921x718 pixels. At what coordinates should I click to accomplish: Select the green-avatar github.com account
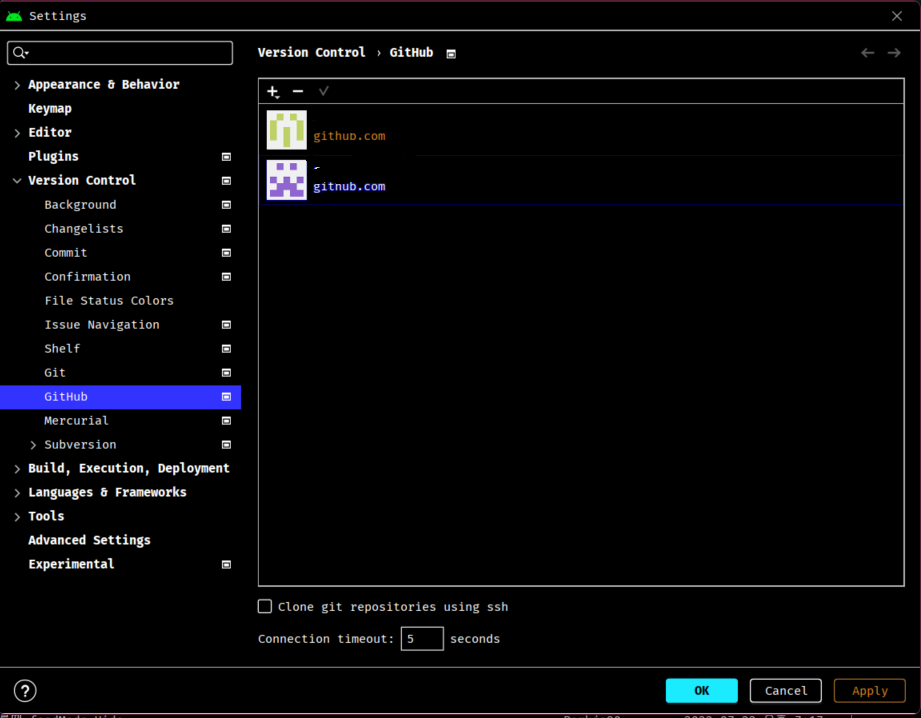tap(581, 130)
